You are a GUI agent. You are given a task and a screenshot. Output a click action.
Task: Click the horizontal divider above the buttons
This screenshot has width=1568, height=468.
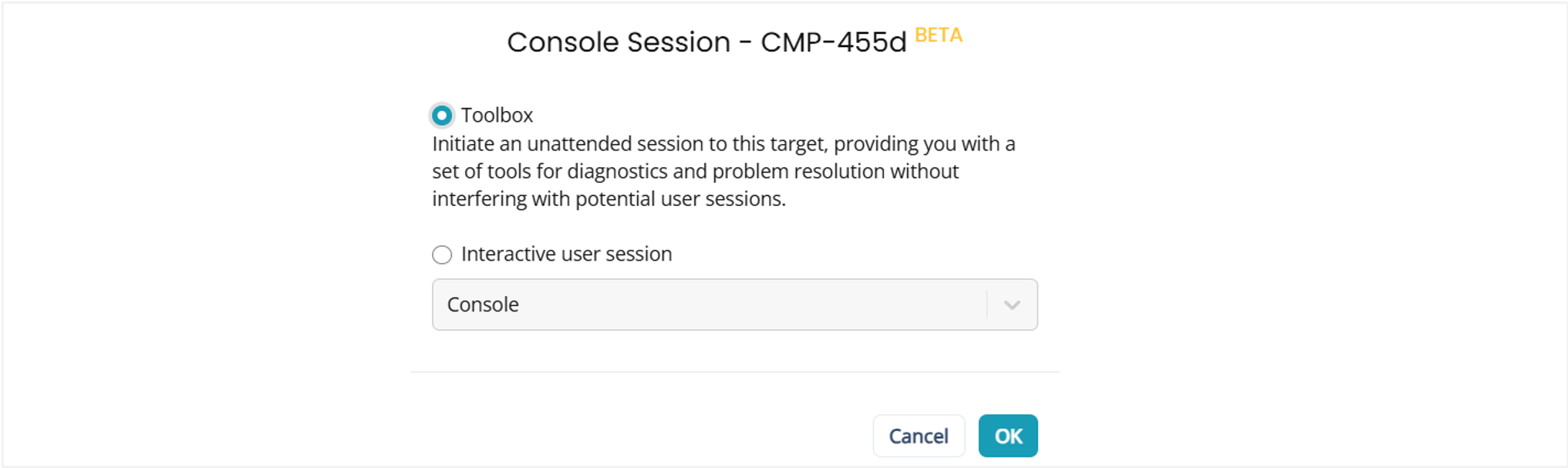(x=734, y=372)
